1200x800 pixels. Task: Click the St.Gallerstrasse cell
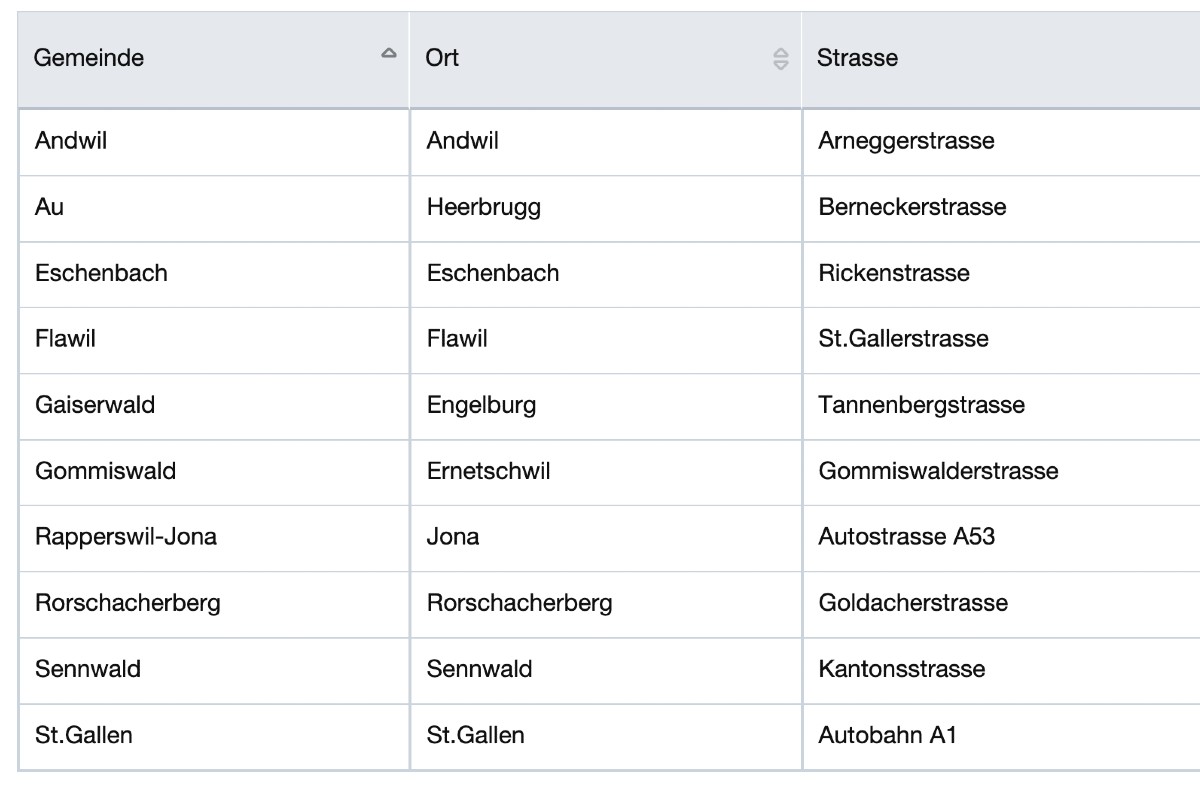pyautogui.click(x=903, y=339)
